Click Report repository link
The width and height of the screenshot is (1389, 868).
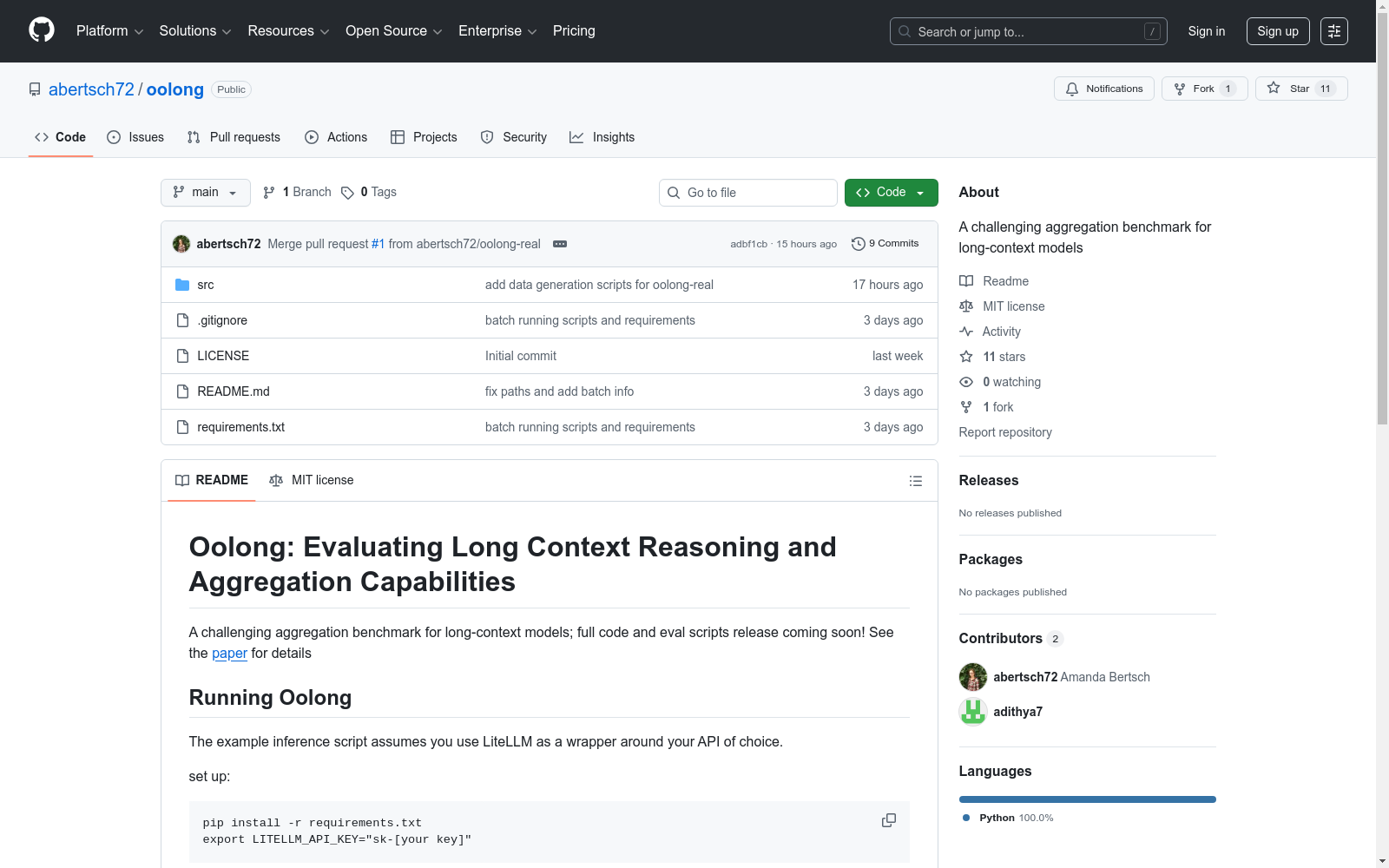pyautogui.click(x=1005, y=432)
